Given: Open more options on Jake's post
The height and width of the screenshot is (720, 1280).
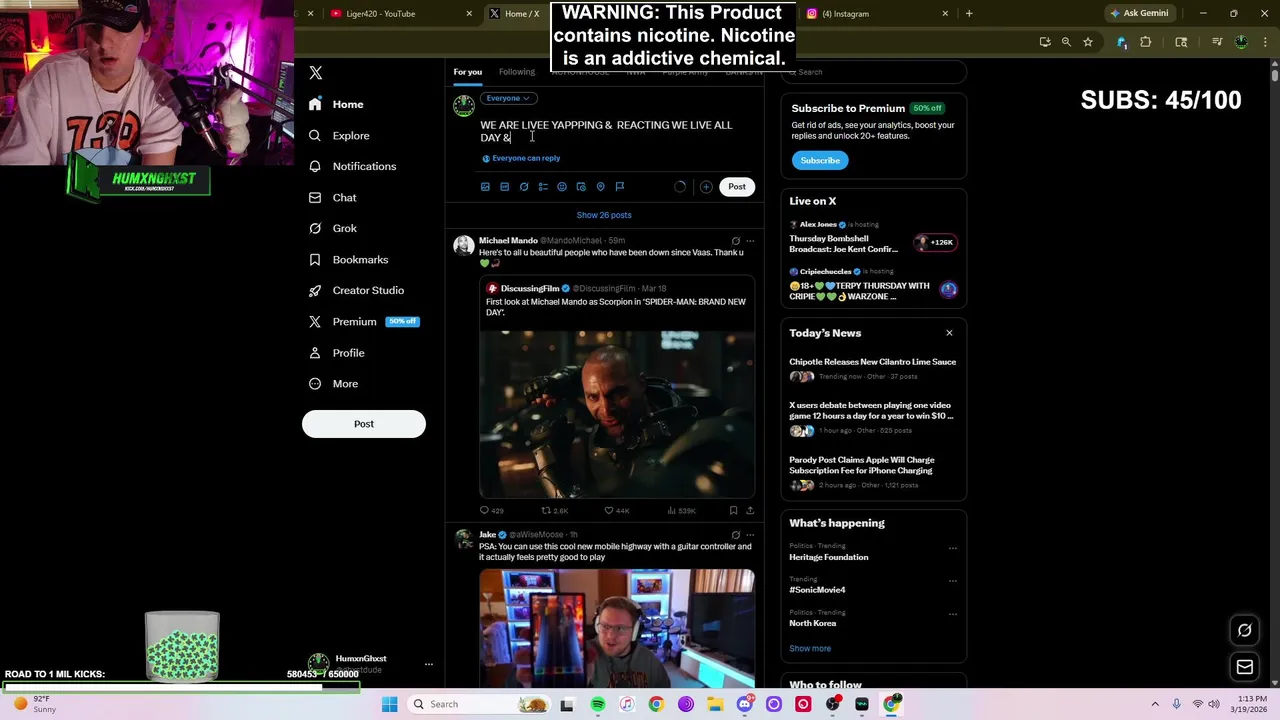Looking at the screenshot, I should pyautogui.click(x=750, y=535).
